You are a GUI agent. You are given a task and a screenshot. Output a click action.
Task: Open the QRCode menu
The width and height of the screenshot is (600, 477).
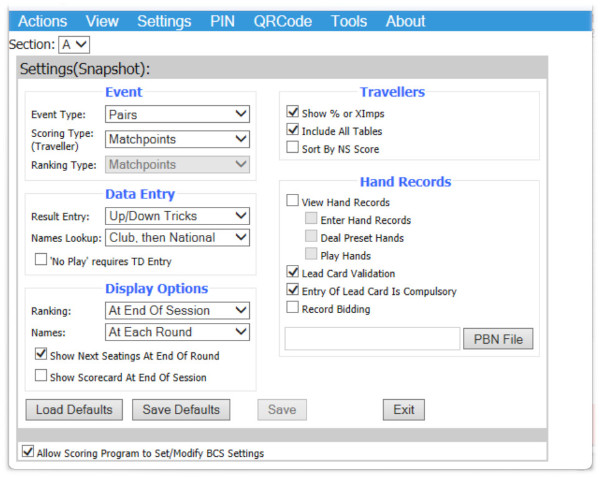(x=282, y=21)
